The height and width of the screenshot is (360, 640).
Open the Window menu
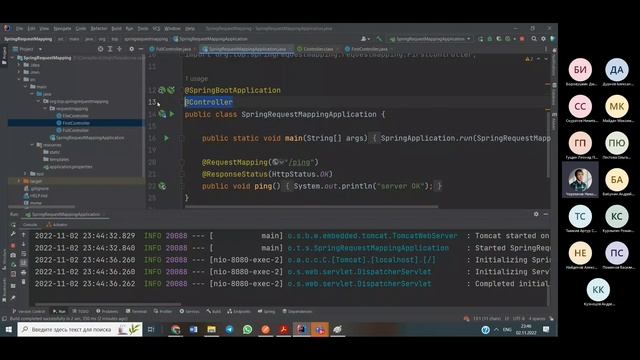(x=172, y=29)
